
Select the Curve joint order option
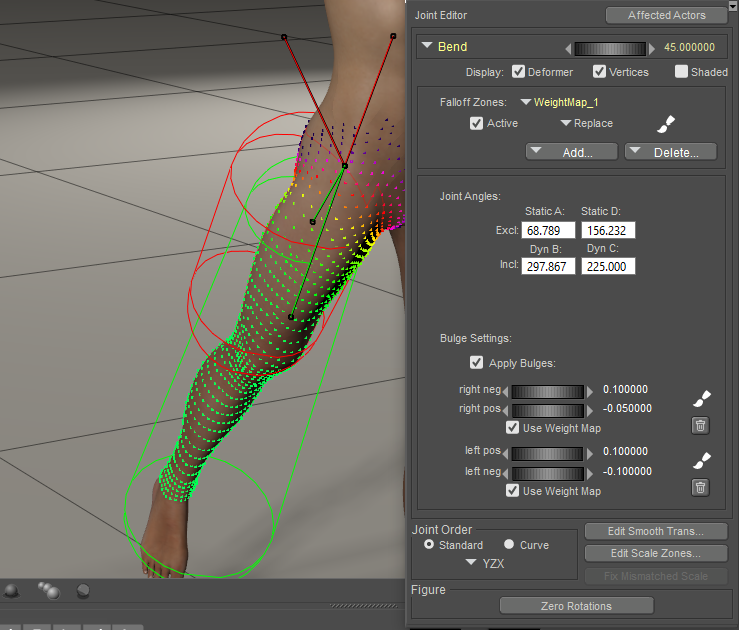[x=509, y=545]
